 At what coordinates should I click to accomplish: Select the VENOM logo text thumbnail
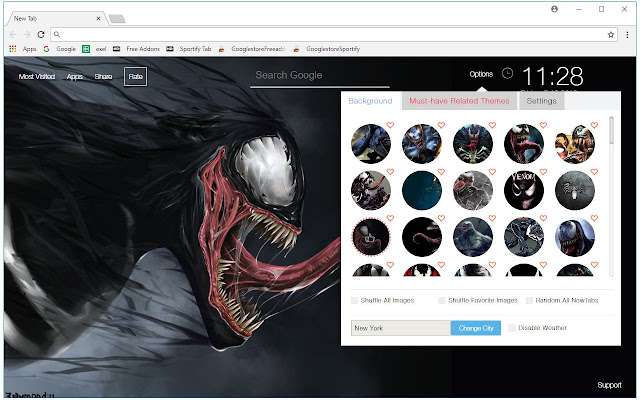coord(524,190)
